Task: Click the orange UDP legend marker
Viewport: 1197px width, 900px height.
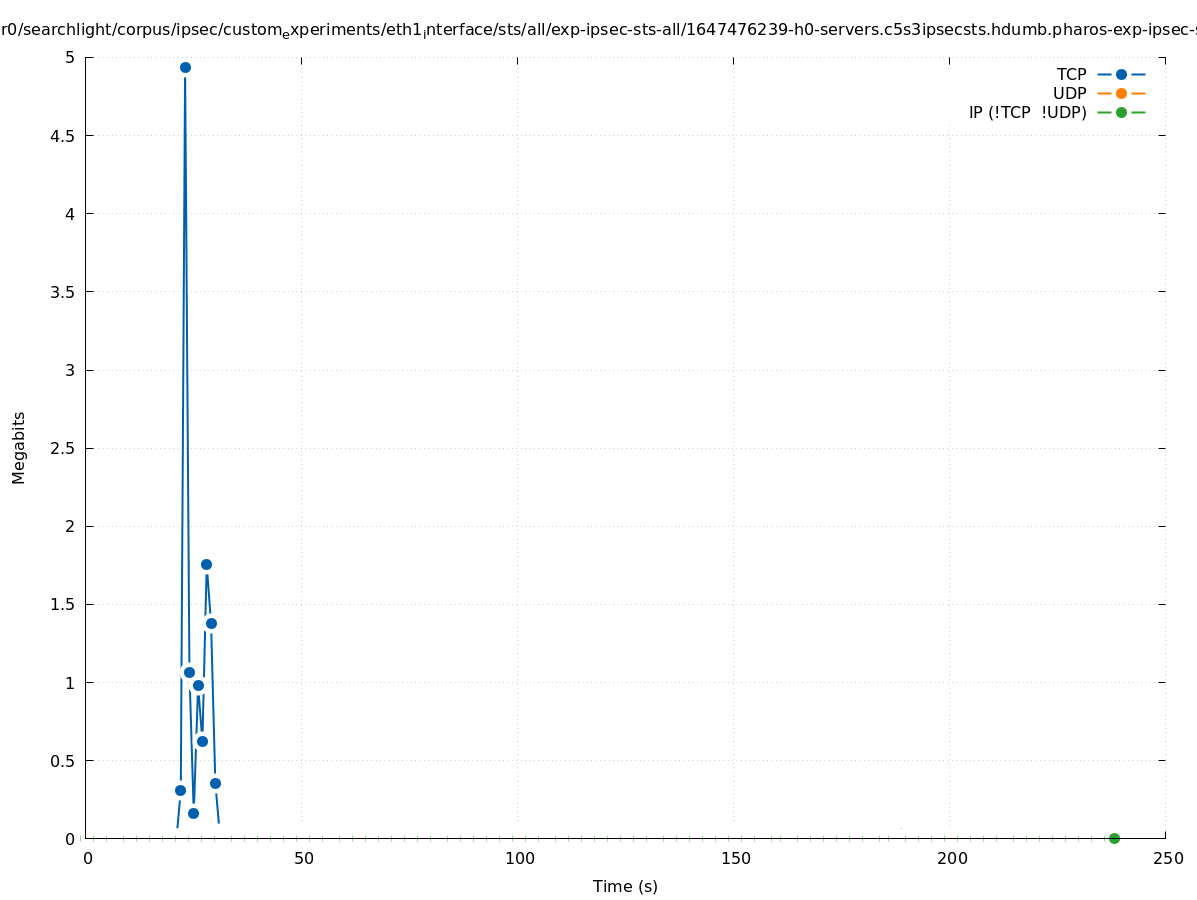Action: tap(1121, 94)
